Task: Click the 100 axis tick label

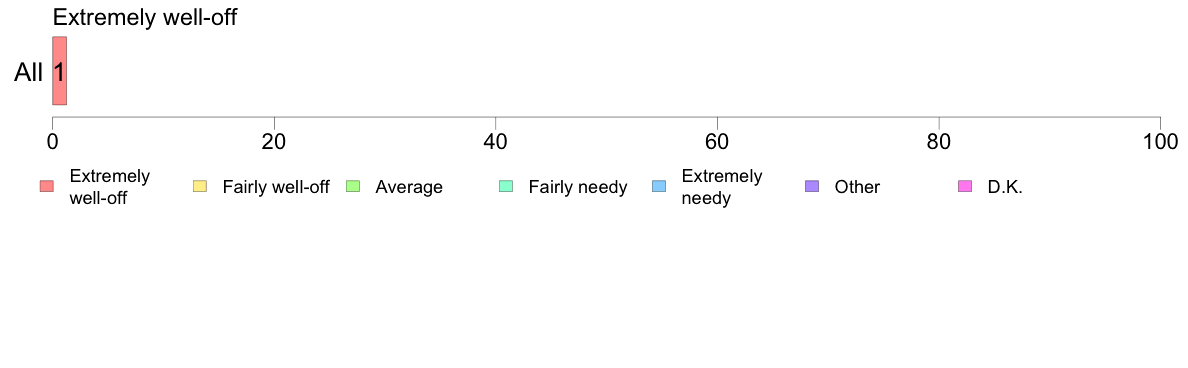Action: (x=1160, y=142)
